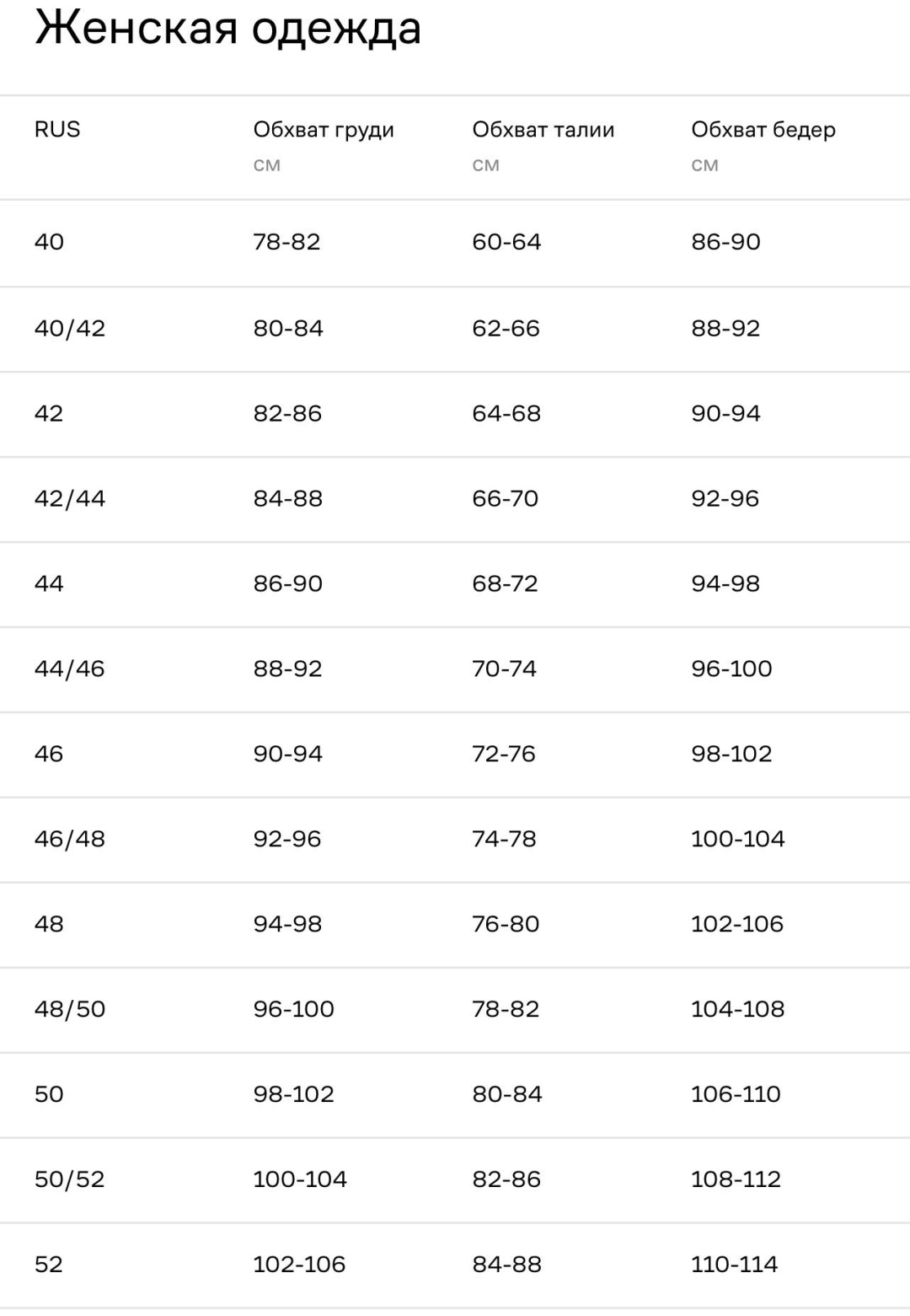910x1316 pixels.
Task: Select size 48 row label
Action: (x=49, y=924)
